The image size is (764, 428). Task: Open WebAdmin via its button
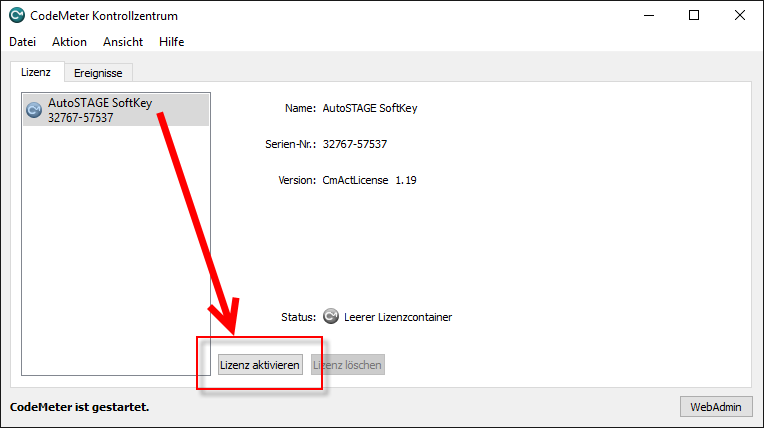pos(715,407)
